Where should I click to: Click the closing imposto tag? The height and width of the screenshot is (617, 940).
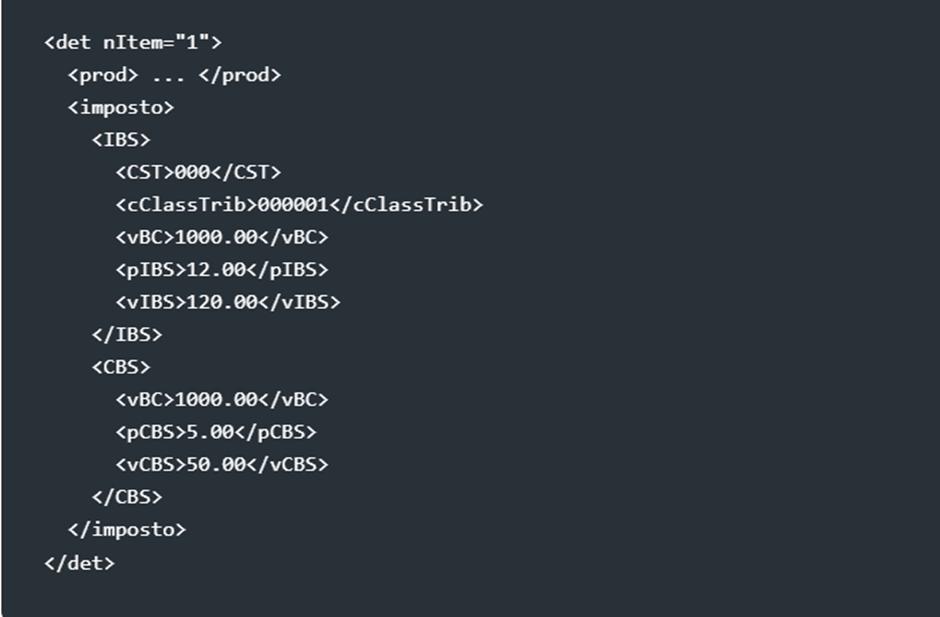tap(126, 529)
